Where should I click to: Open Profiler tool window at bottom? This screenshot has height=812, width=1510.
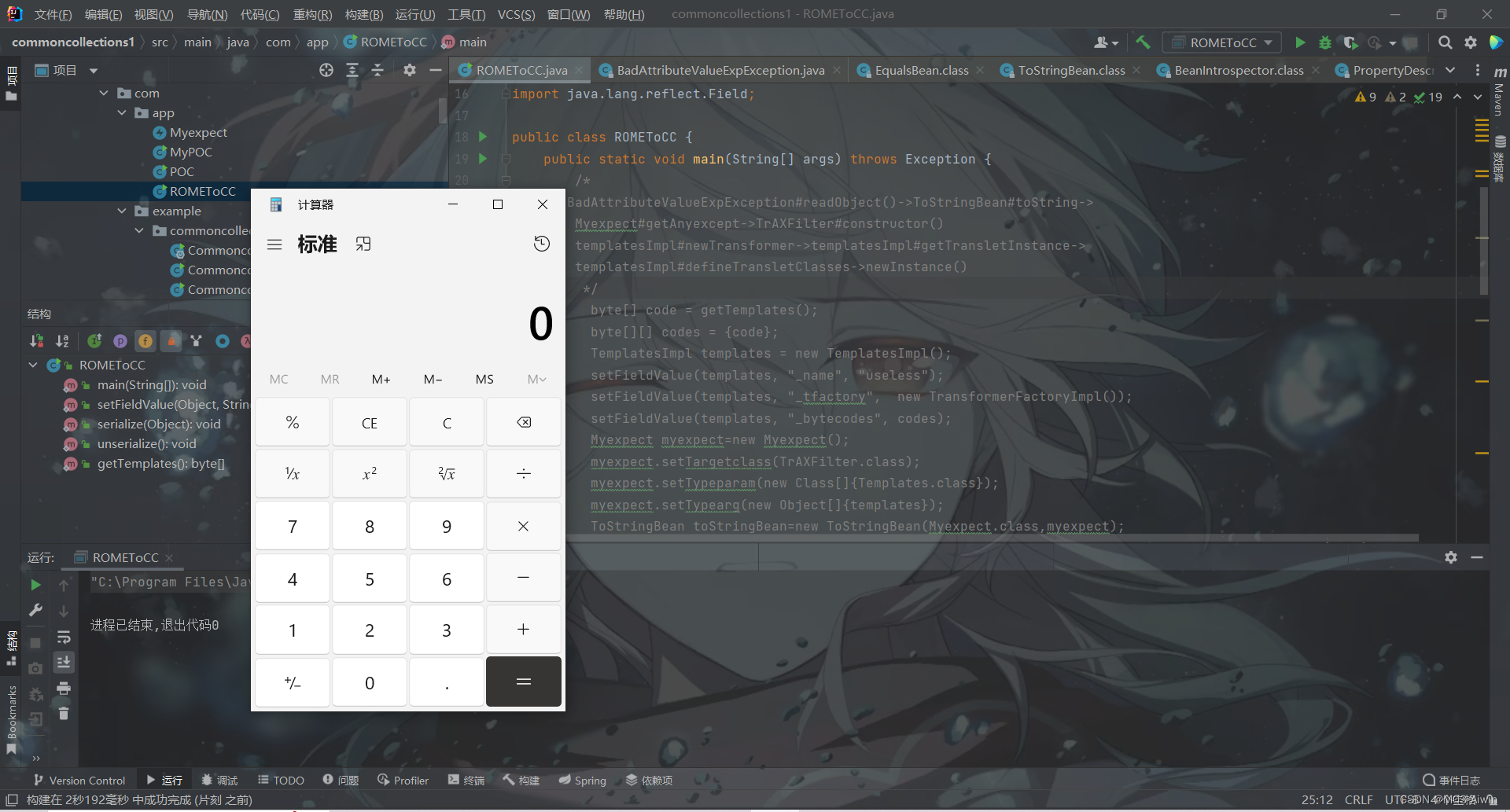(x=403, y=780)
